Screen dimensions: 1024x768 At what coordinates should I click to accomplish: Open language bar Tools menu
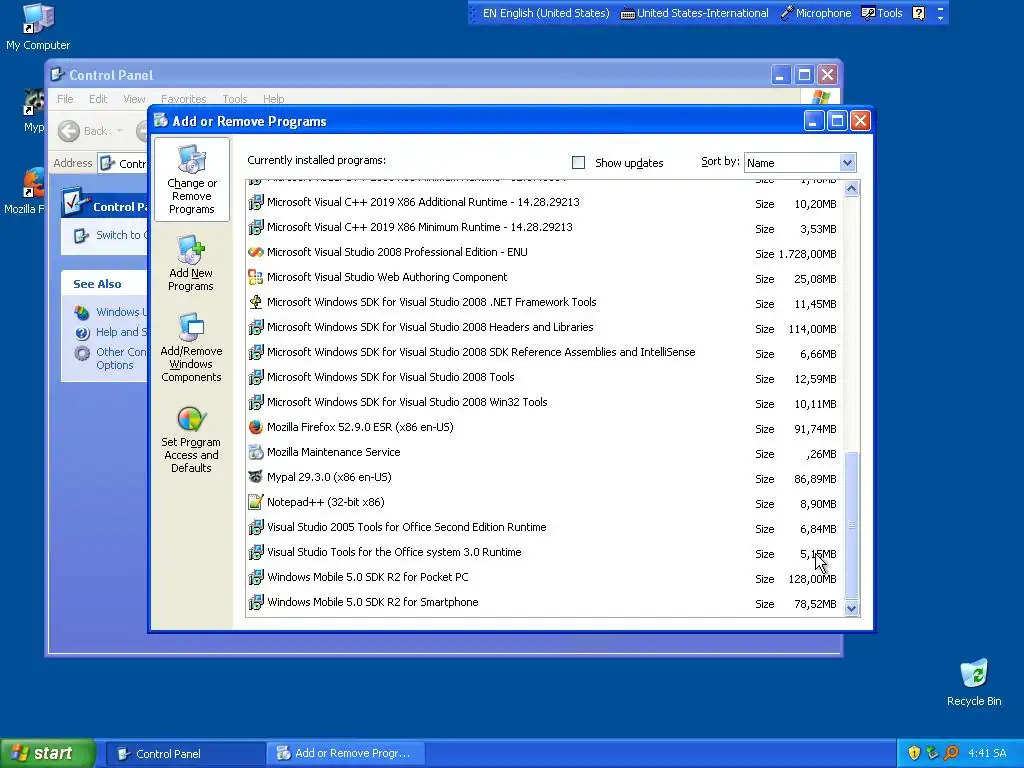click(x=882, y=13)
